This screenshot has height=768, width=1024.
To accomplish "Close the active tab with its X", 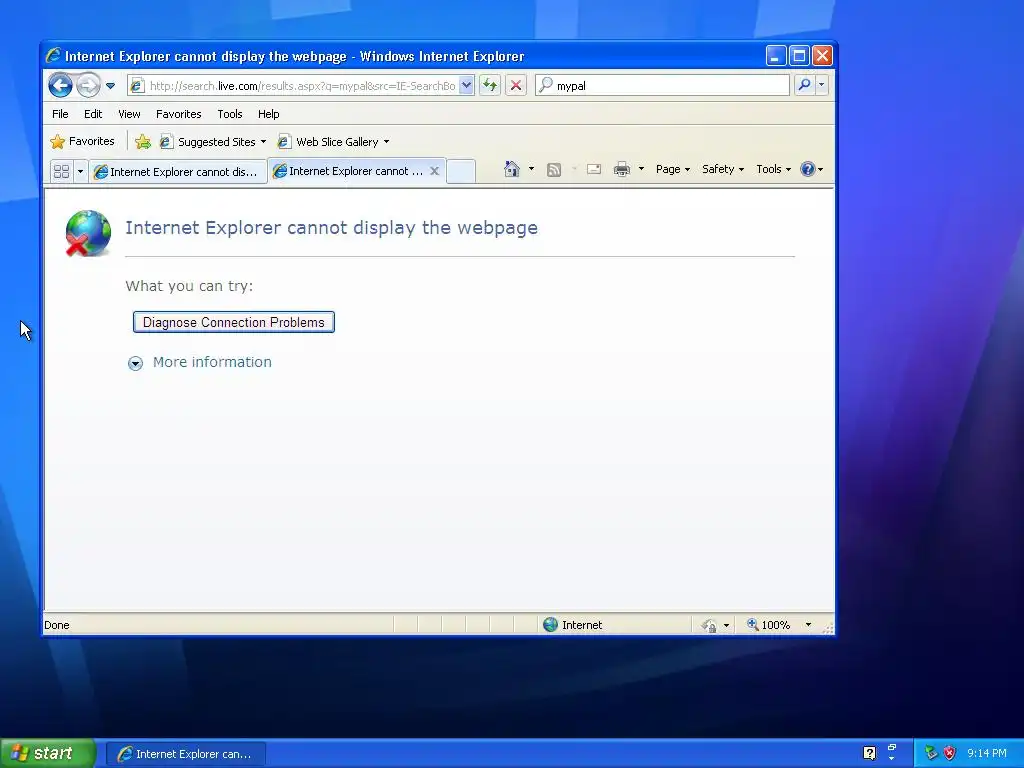I will pos(434,171).
